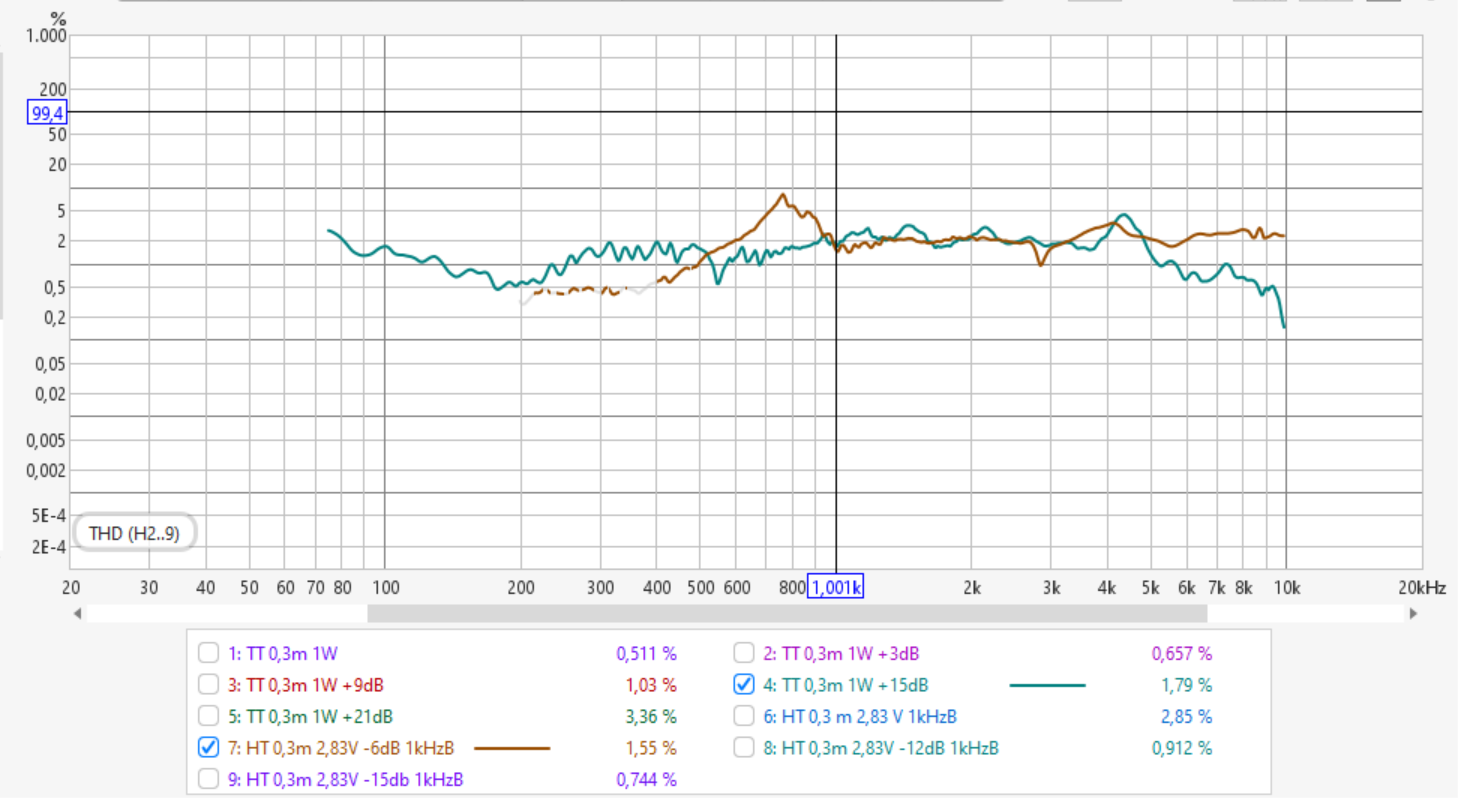Check trace 6: HT 0,3 m 2,83 V 1kHzB
Screen dimensions: 1458x798
click(x=744, y=716)
